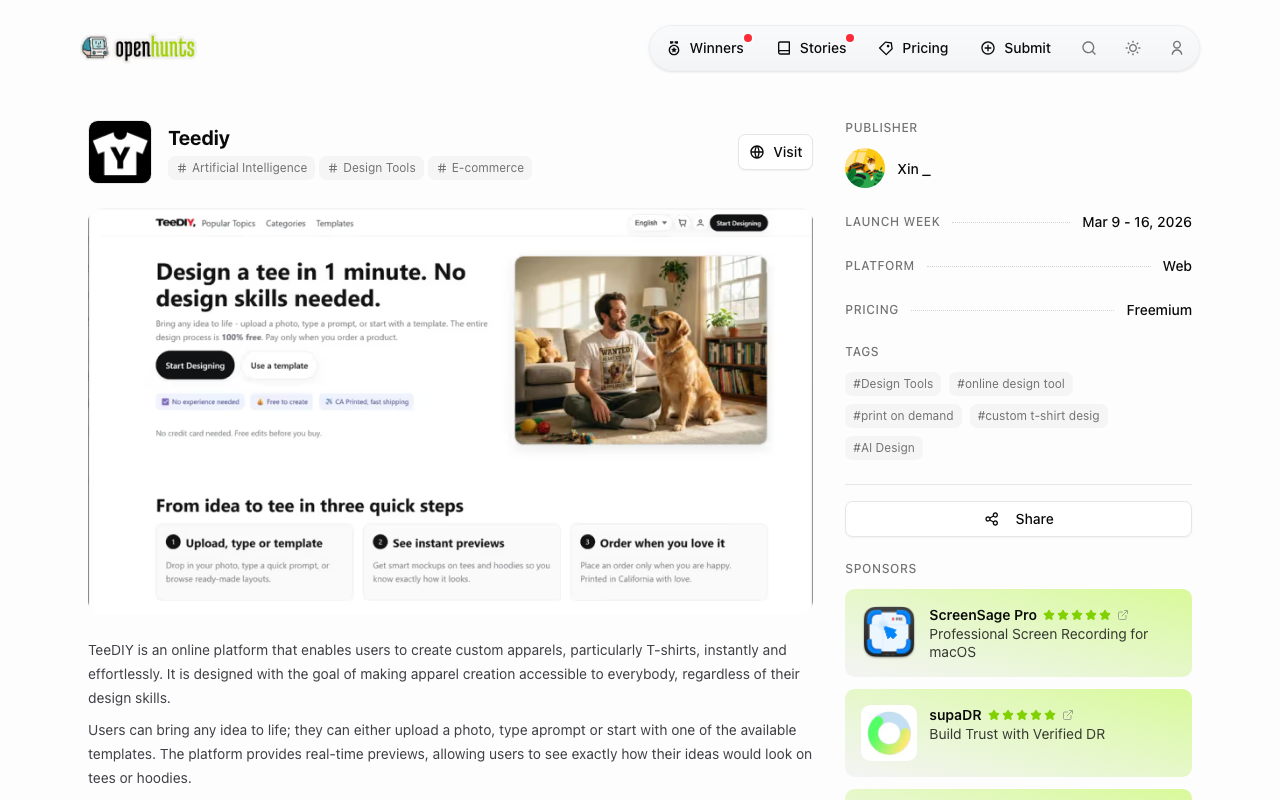Screen dimensions: 1280x800
Task: Go to the Stories page
Action: click(812, 48)
